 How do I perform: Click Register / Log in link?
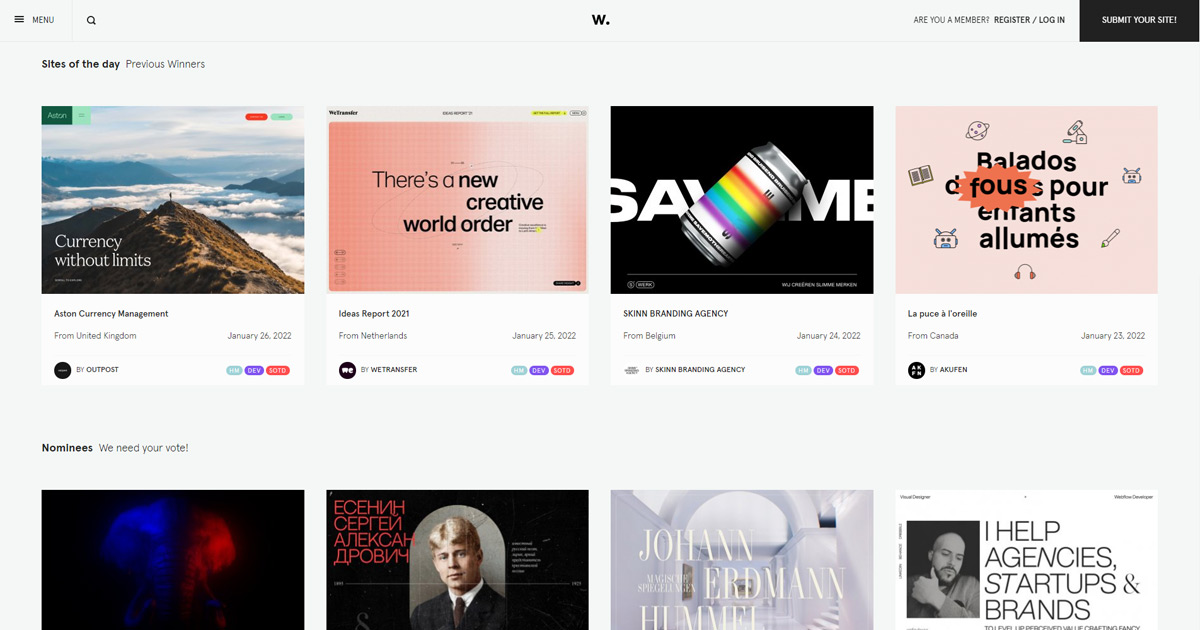[1029, 20]
